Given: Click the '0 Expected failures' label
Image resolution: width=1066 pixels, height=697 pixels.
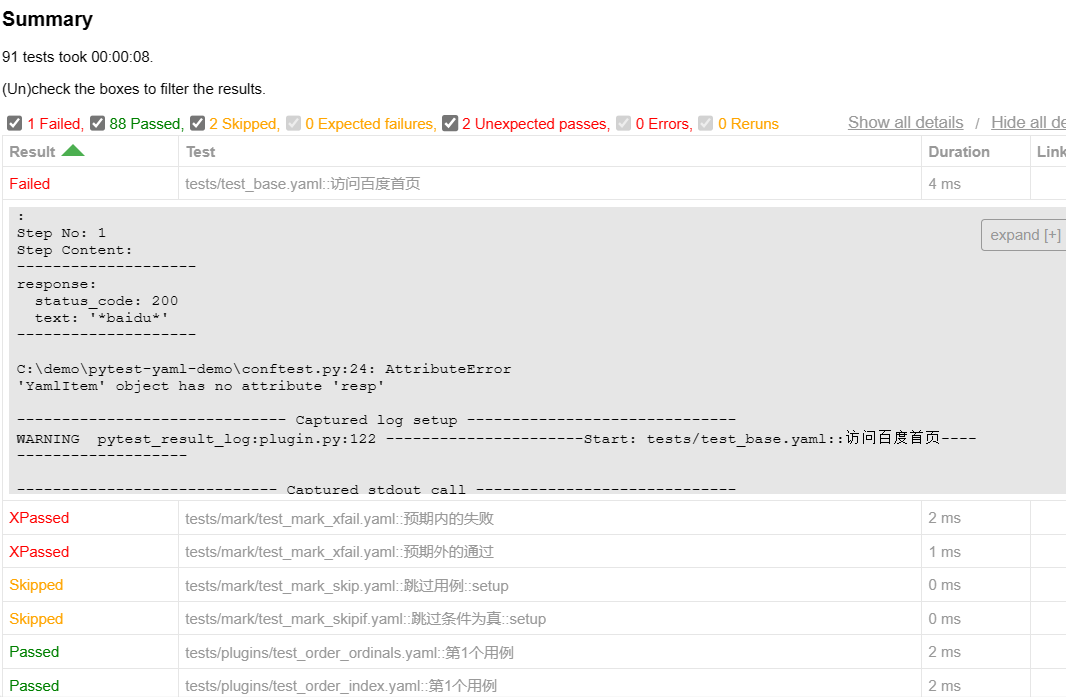Looking at the screenshot, I should point(371,124).
